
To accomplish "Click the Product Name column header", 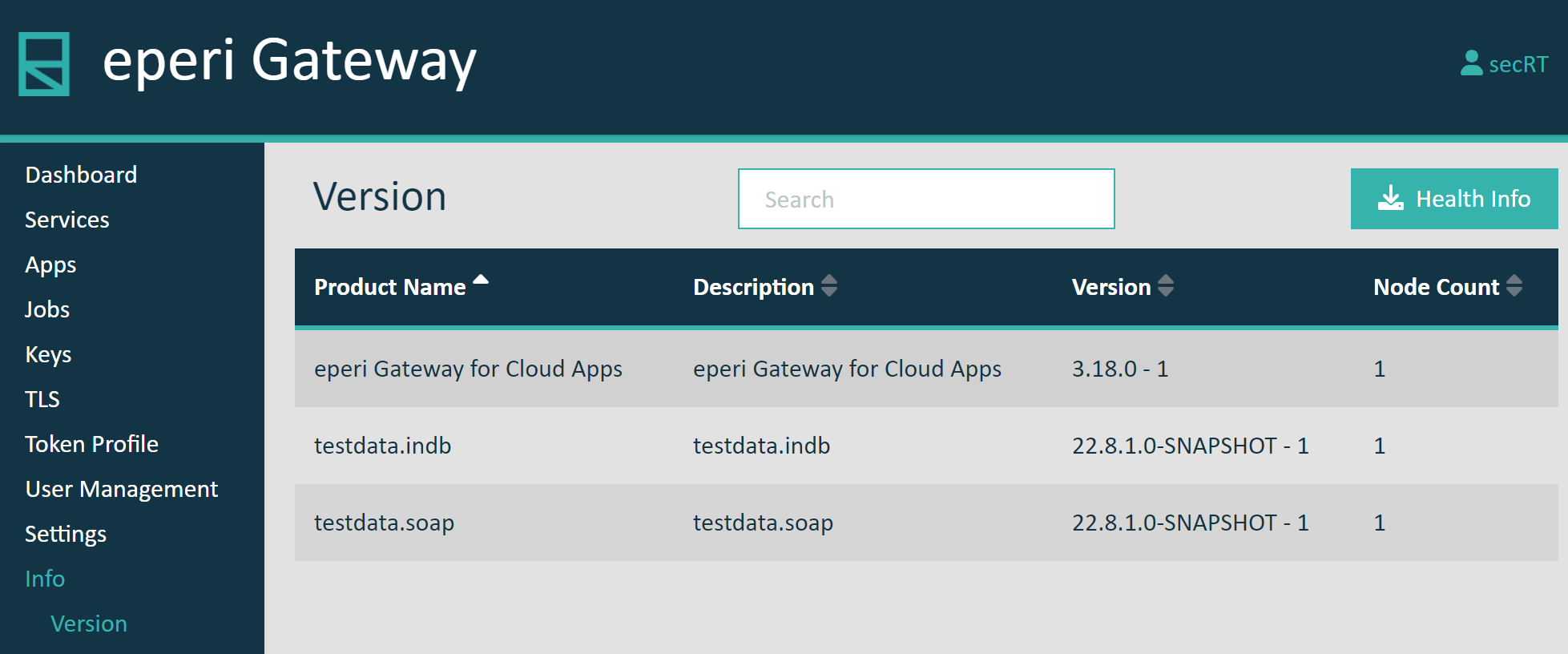I will pyautogui.click(x=390, y=287).
